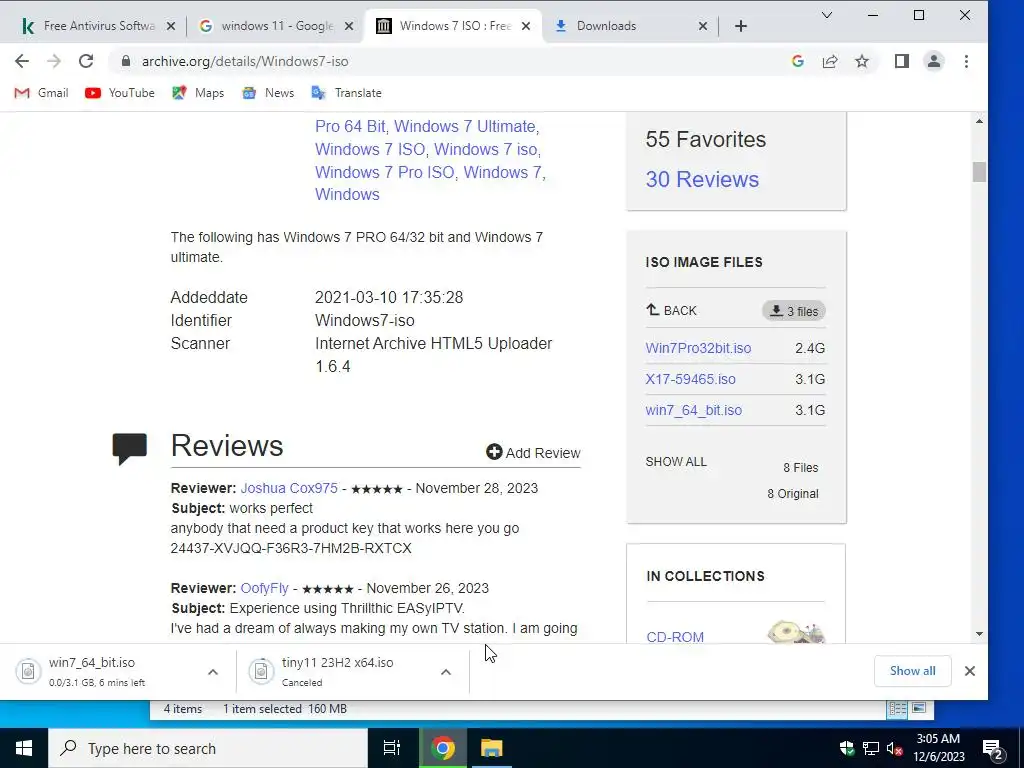This screenshot has height=768, width=1024.
Task: Go back to the previous page
Action: coord(22,61)
